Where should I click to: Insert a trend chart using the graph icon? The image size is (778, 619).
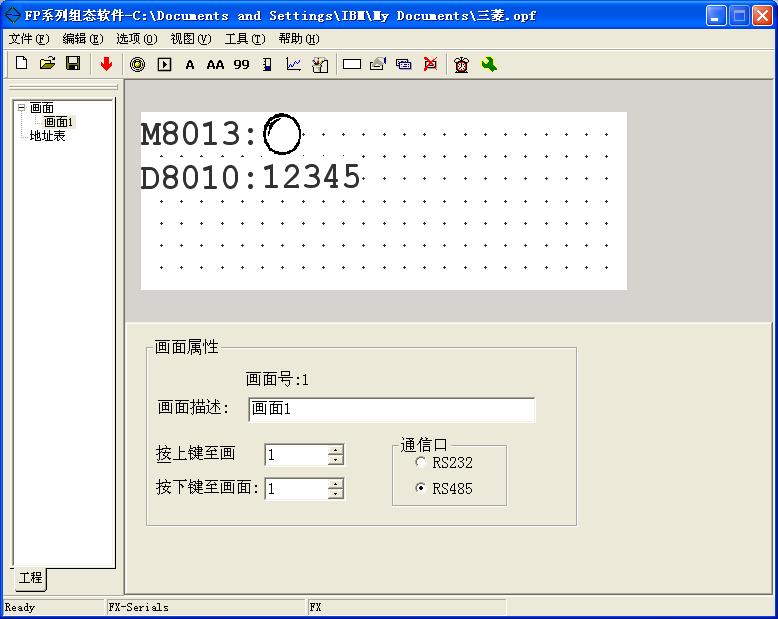pyautogui.click(x=293, y=64)
